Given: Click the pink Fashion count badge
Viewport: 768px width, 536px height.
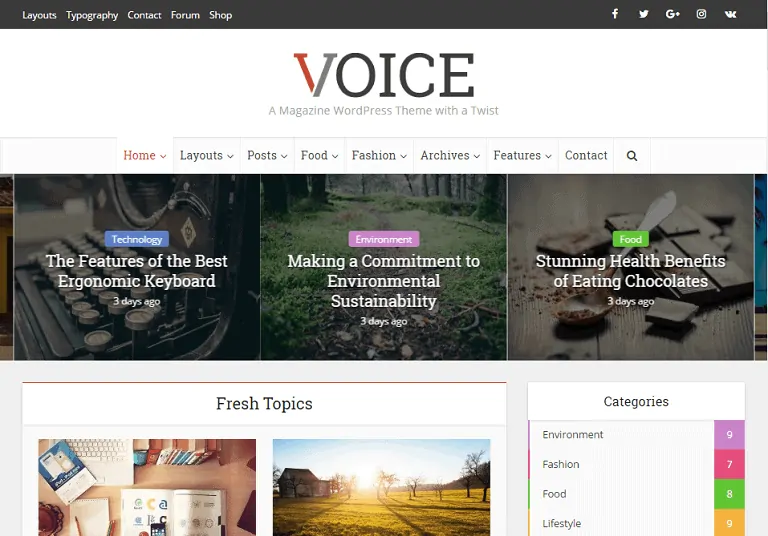Looking at the screenshot, I should pyautogui.click(x=729, y=464).
